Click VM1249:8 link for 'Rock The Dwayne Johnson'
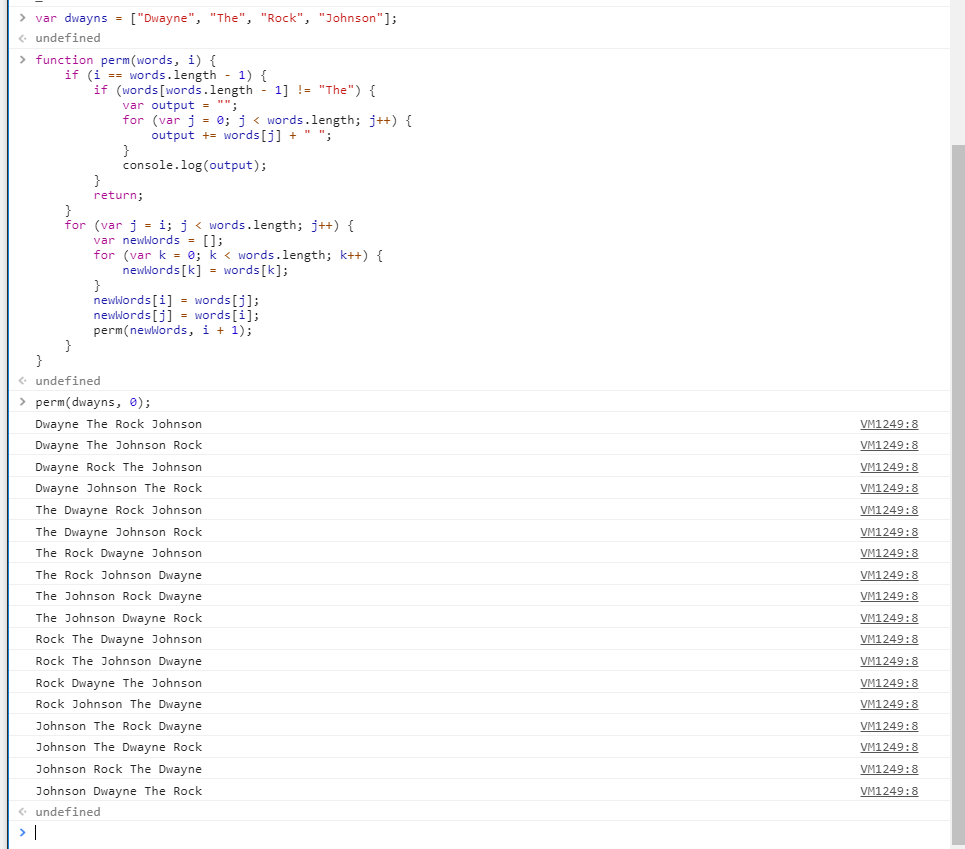This screenshot has width=965, height=849. coord(889,639)
